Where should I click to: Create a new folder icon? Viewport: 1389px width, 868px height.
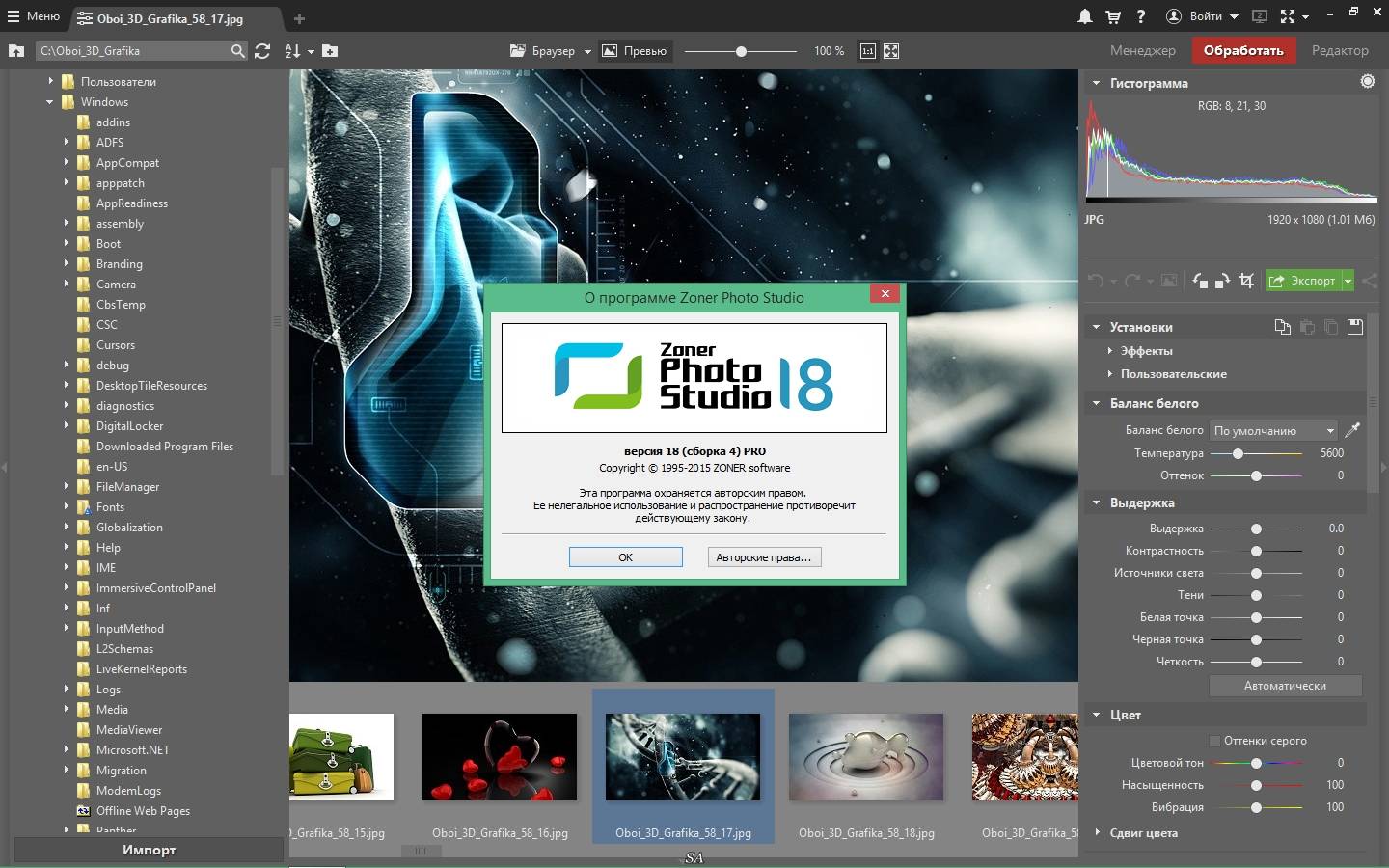(330, 51)
